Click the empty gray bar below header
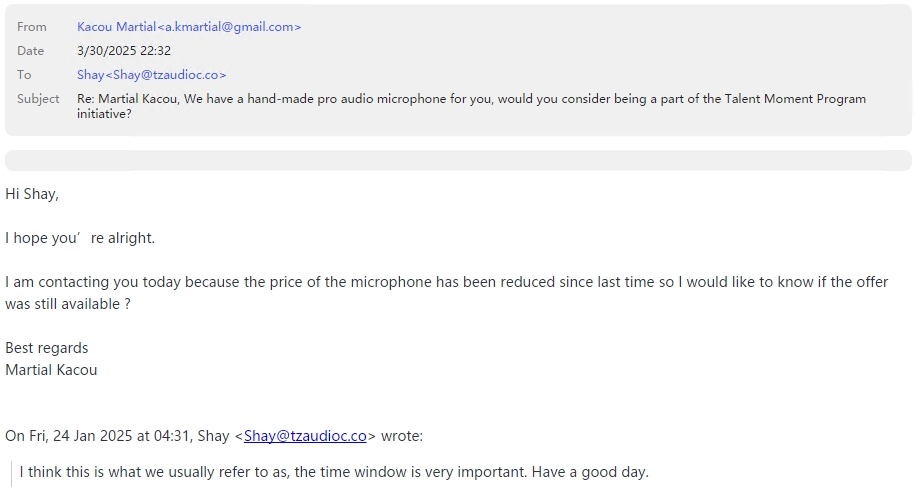 [x=458, y=160]
